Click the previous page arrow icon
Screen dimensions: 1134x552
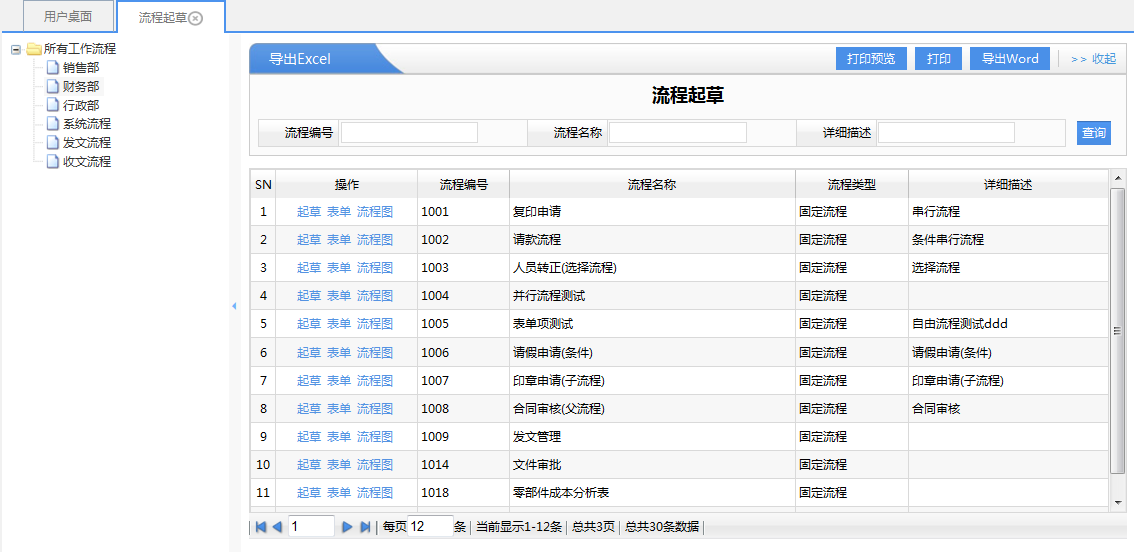pyautogui.click(x=277, y=527)
